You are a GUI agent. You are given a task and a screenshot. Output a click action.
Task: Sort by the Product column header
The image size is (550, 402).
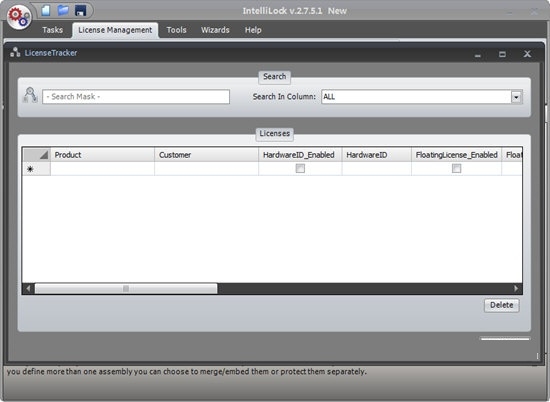tap(102, 155)
